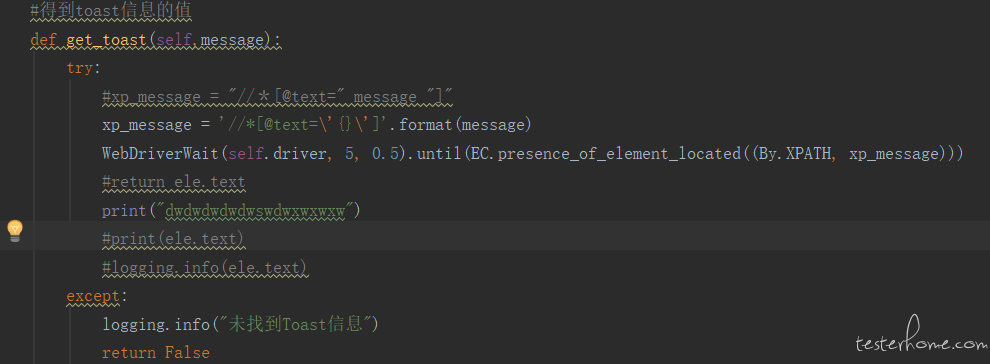Click the #得到toast信息的值 comment

click(x=111, y=11)
